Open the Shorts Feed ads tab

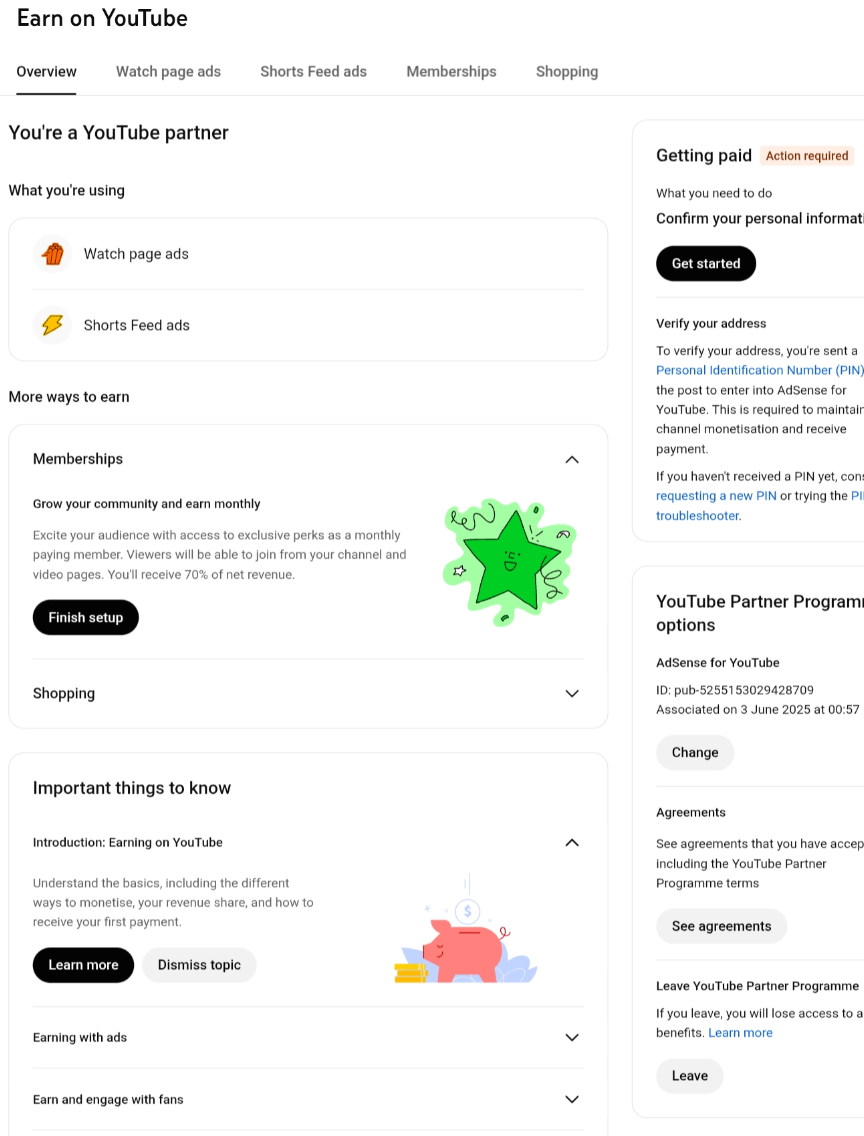[x=313, y=72]
